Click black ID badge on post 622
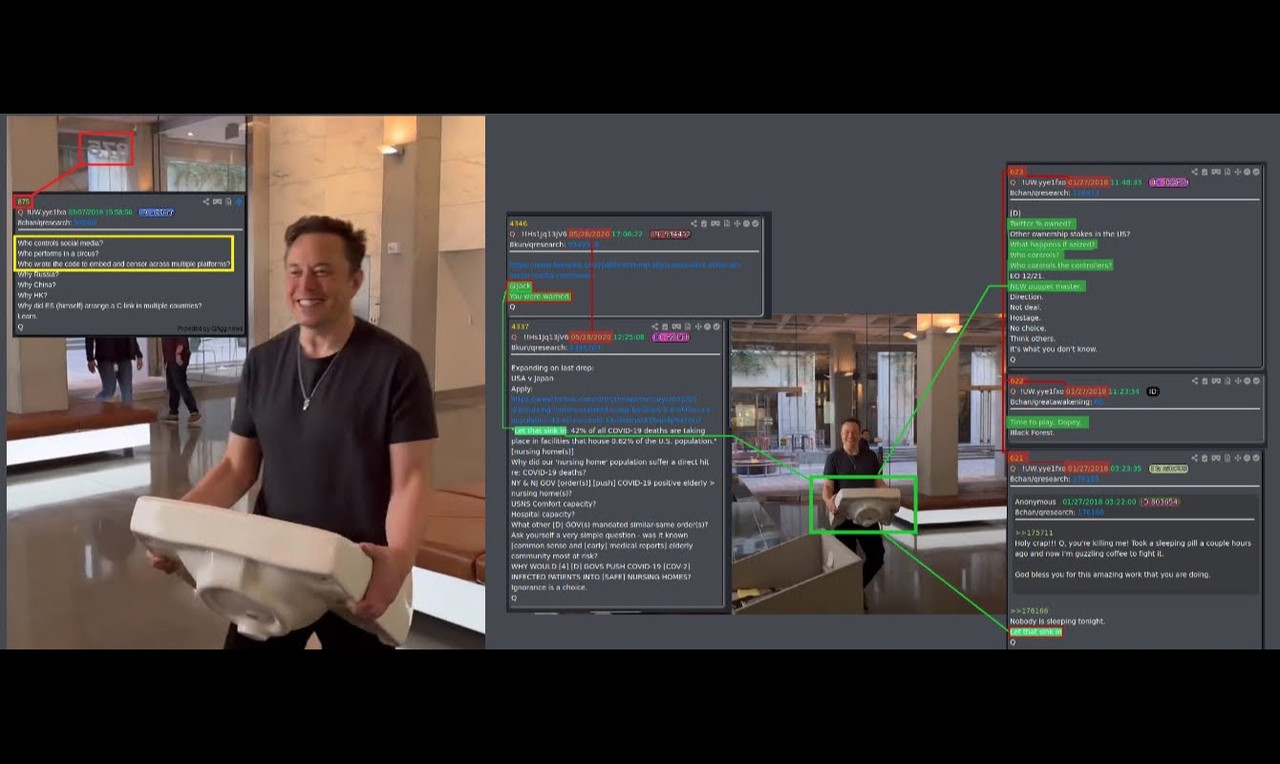Viewport: 1280px width, 764px height. pyautogui.click(x=1153, y=391)
